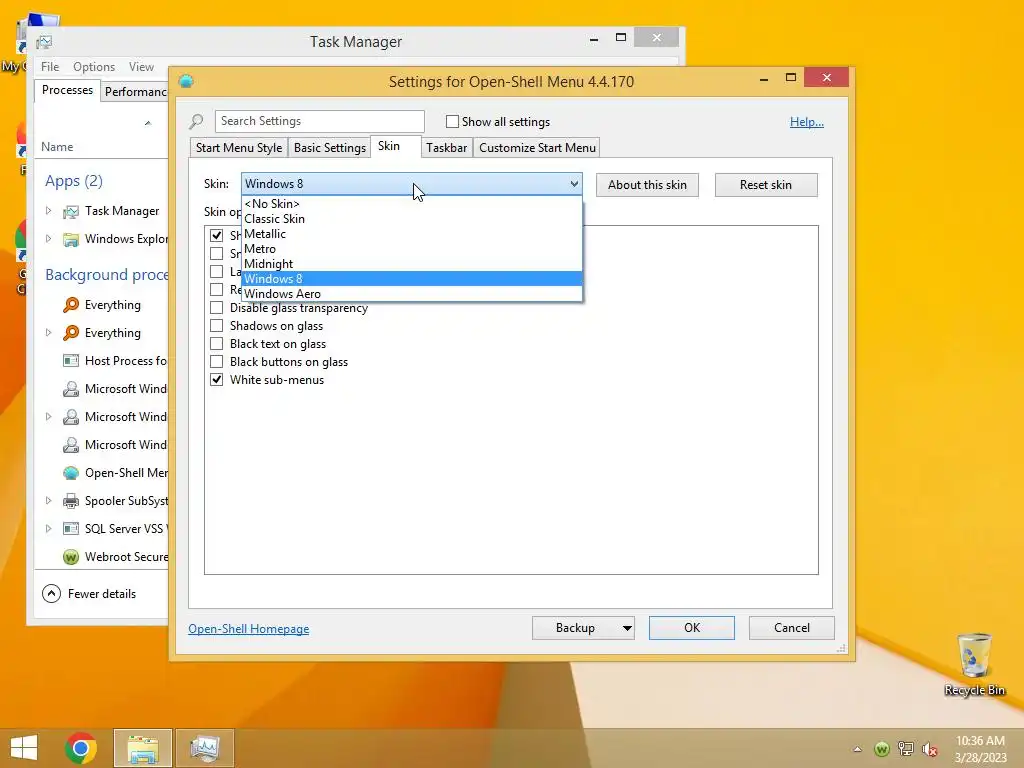This screenshot has height=768, width=1024.
Task: Click the SQL Server VSS icon
Action: click(x=71, y=529)
